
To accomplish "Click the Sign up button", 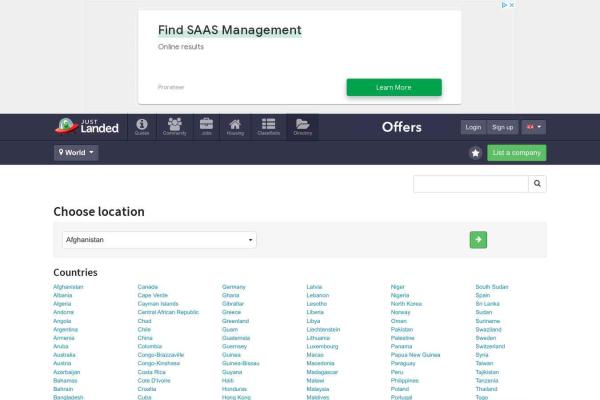I will point(503,127).
